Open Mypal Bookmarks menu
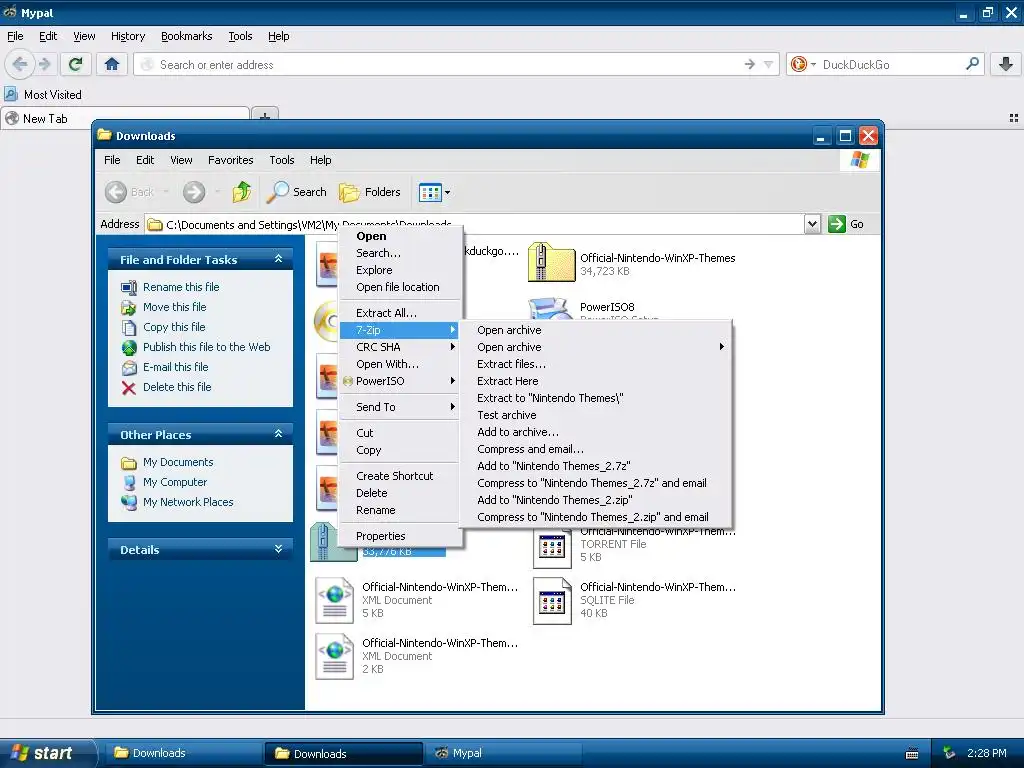Image resolution: width=1024 pixels, height=768 pixels. (187, 36)
